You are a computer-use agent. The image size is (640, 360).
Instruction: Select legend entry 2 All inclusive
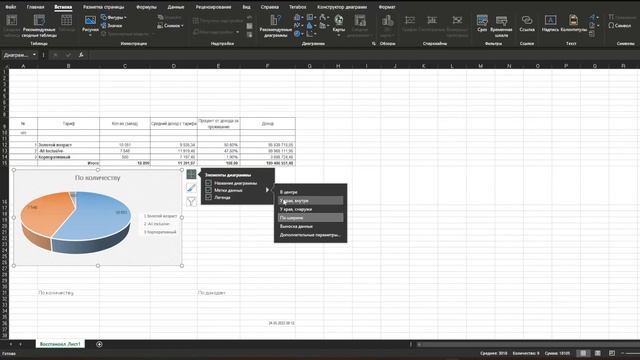157,224
